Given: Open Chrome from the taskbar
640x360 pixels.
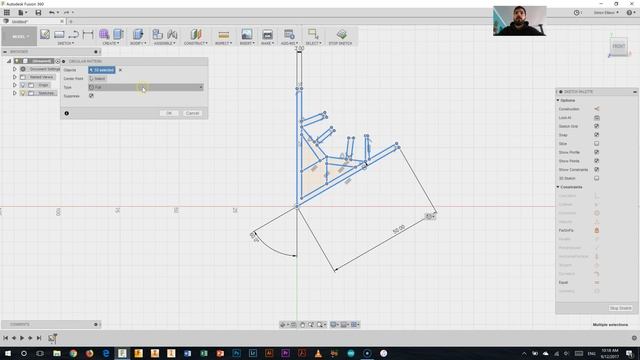Looking at the screenshot, I should [x=73, y=353].
